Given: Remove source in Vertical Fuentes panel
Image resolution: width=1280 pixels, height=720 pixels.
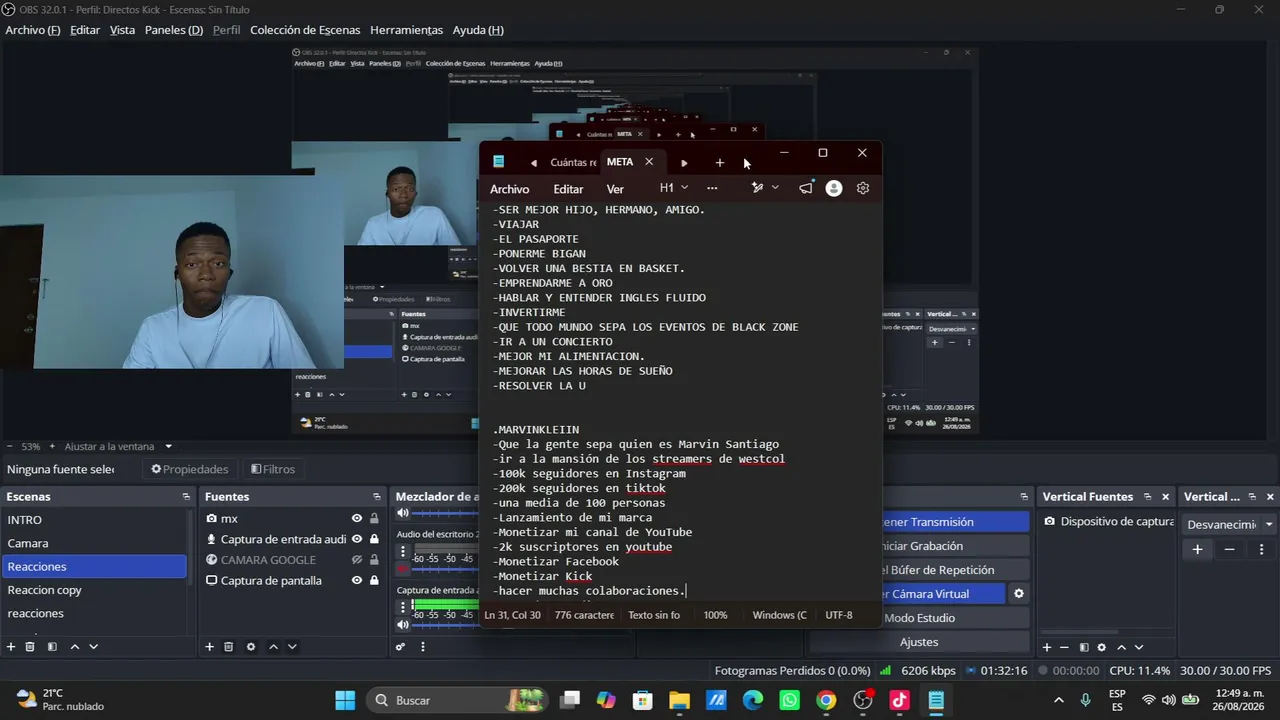Looking at the screenshot, I should 1064,647.
